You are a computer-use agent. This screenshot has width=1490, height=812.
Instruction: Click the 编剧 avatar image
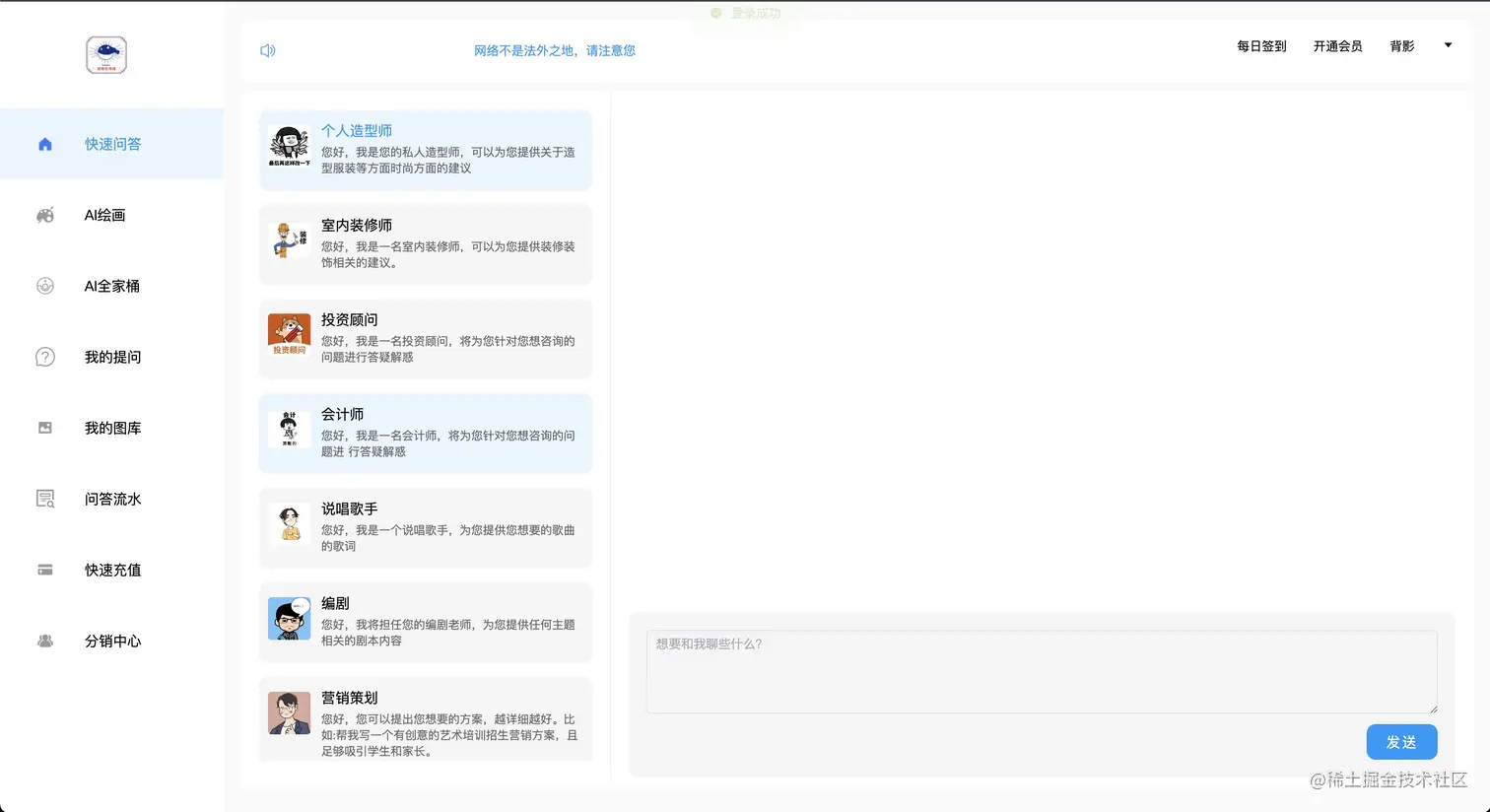[290, 619]
